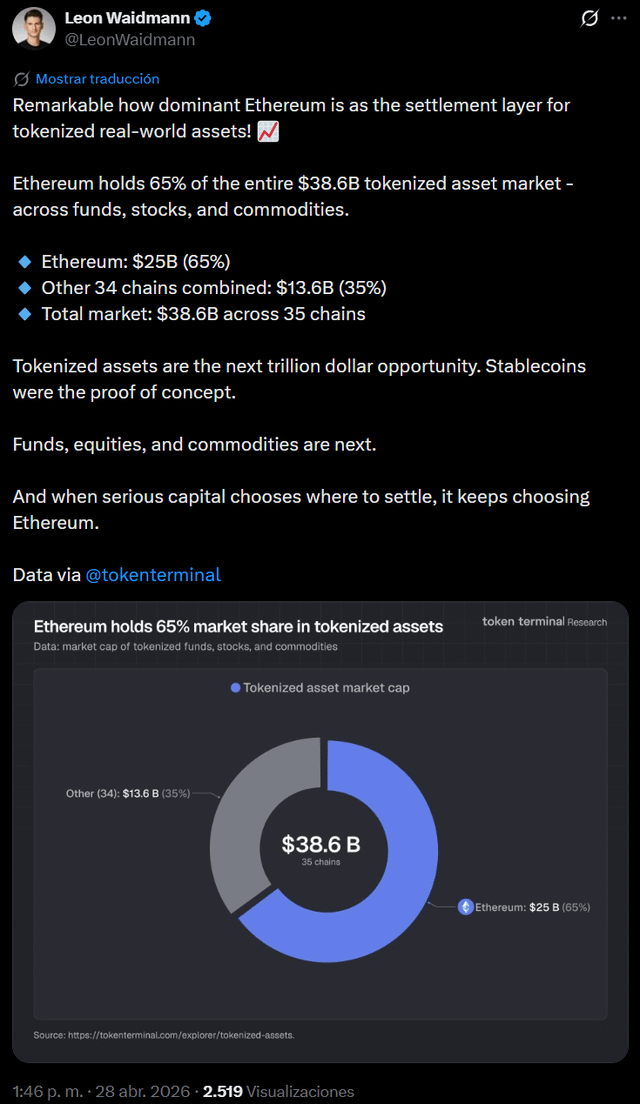Viewport: 640px width, 1104px height.
Task: Click the token terminal Research logo
Action: coord(544,621)
